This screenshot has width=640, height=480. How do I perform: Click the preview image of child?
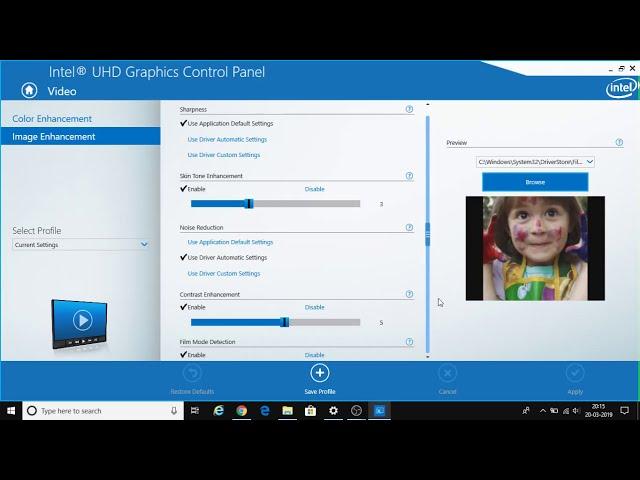[535, 248]
